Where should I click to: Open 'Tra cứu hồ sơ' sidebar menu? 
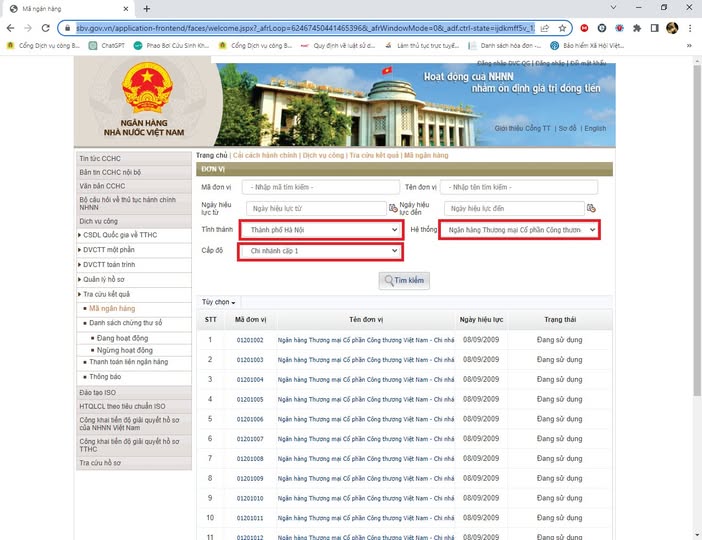pyautogui.click(x=134, y=463)
